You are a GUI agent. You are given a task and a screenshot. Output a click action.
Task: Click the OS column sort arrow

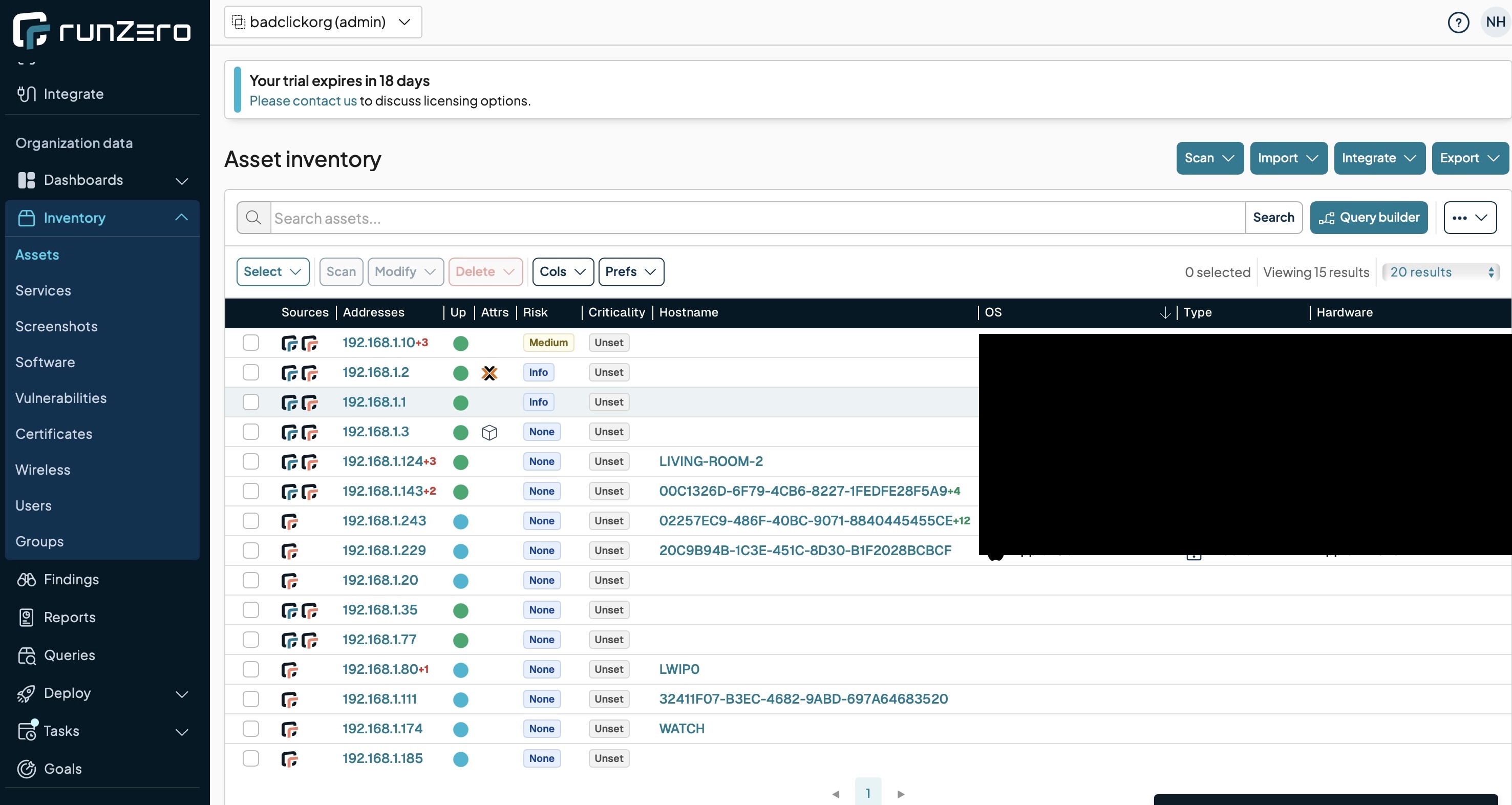pos(1165,313)
